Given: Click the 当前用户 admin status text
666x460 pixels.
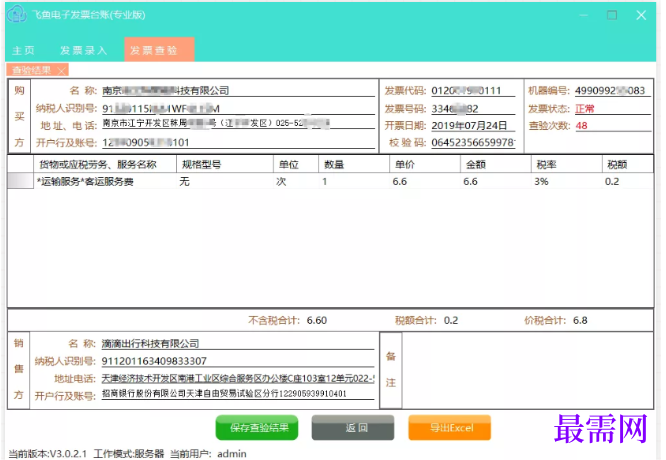Looking at the screenshot, I should click(208, 454).
